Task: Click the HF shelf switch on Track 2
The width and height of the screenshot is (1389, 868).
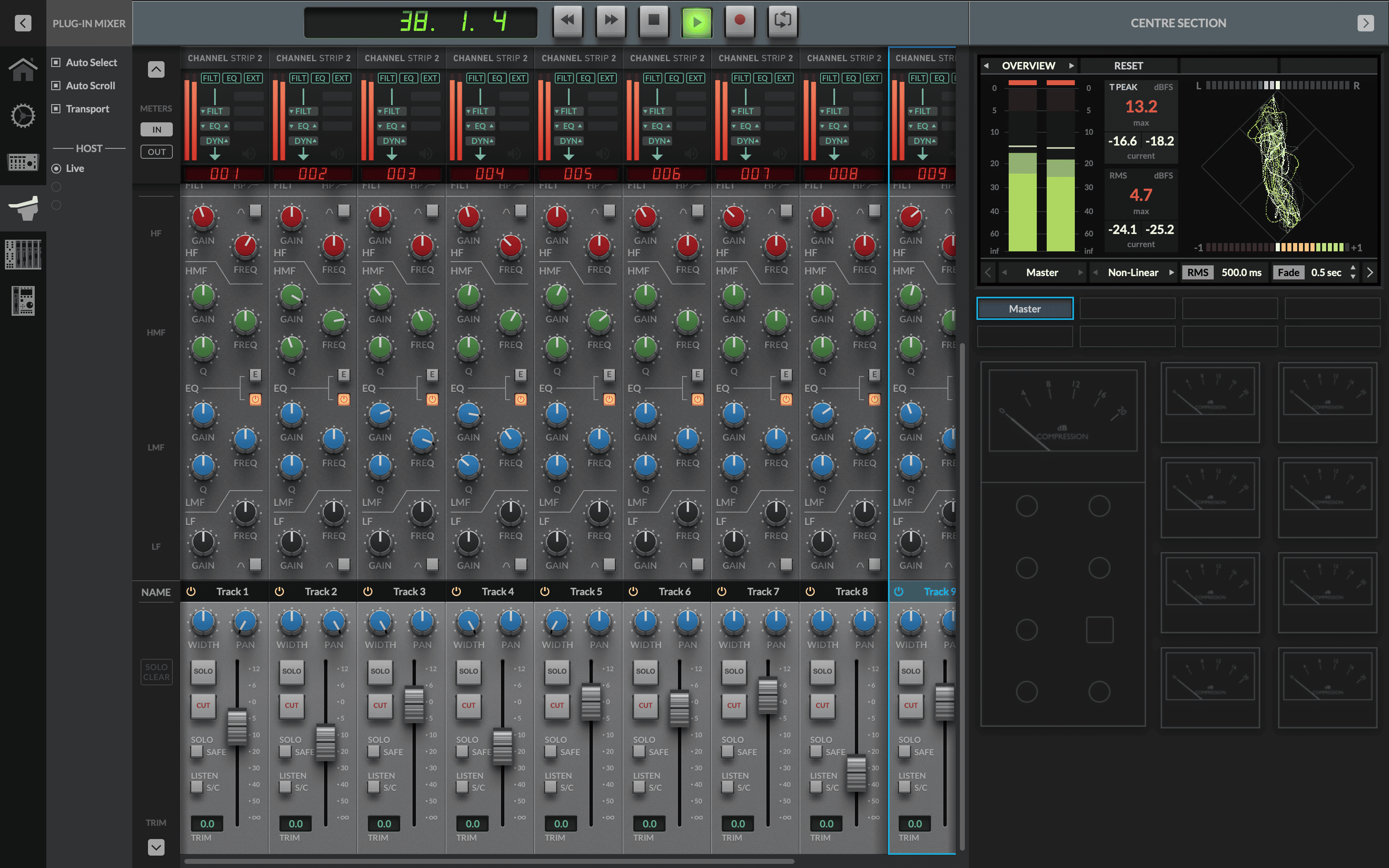Action: click(344, 211)
